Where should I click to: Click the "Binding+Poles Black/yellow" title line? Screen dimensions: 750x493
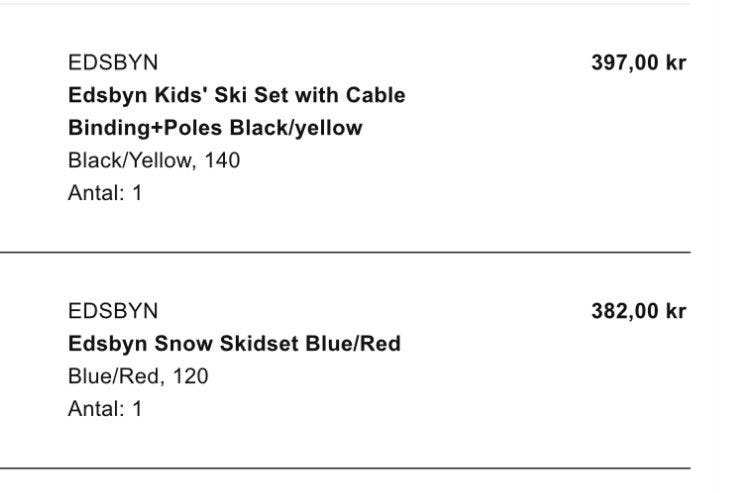coord(215,128)
